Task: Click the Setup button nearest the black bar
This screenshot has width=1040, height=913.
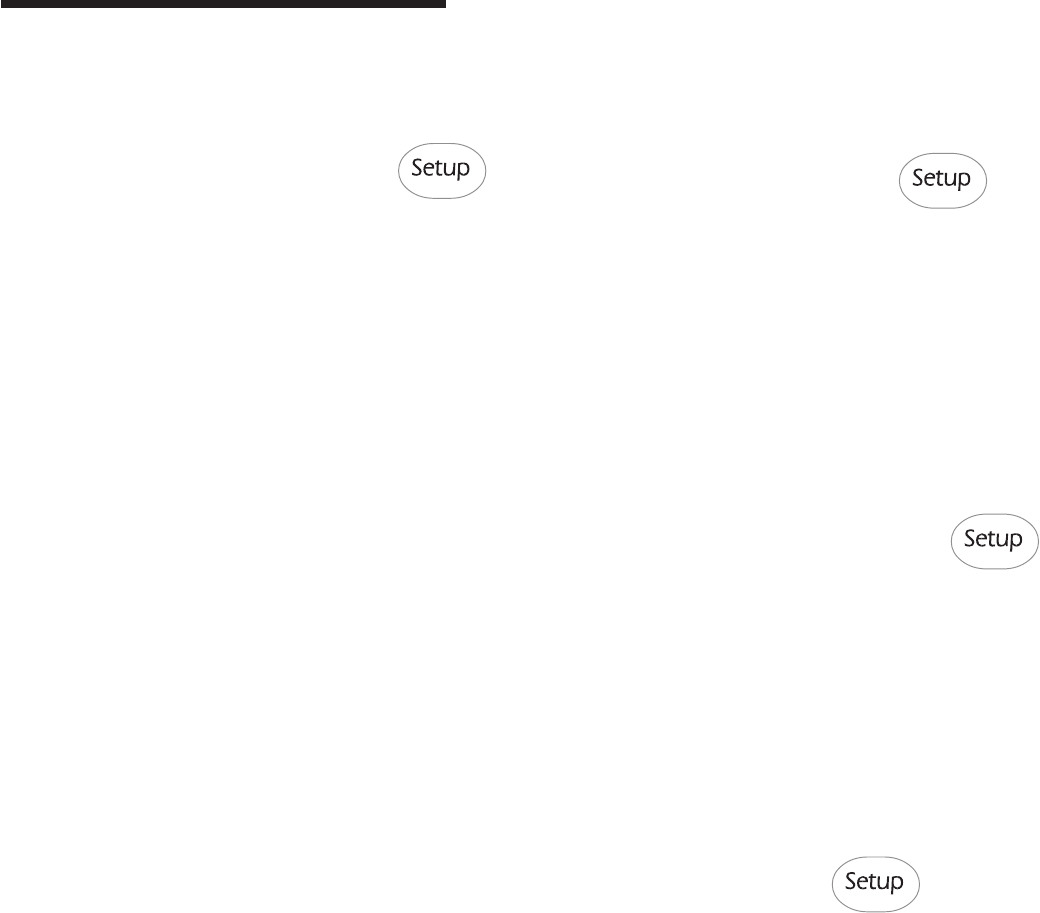Action: pyautogui.click(x=442, y=171)
